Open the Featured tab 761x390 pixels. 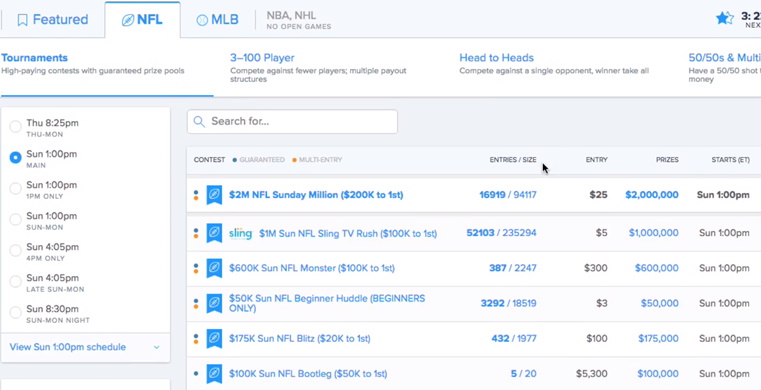pyautogui.click(x=52, y=20)
